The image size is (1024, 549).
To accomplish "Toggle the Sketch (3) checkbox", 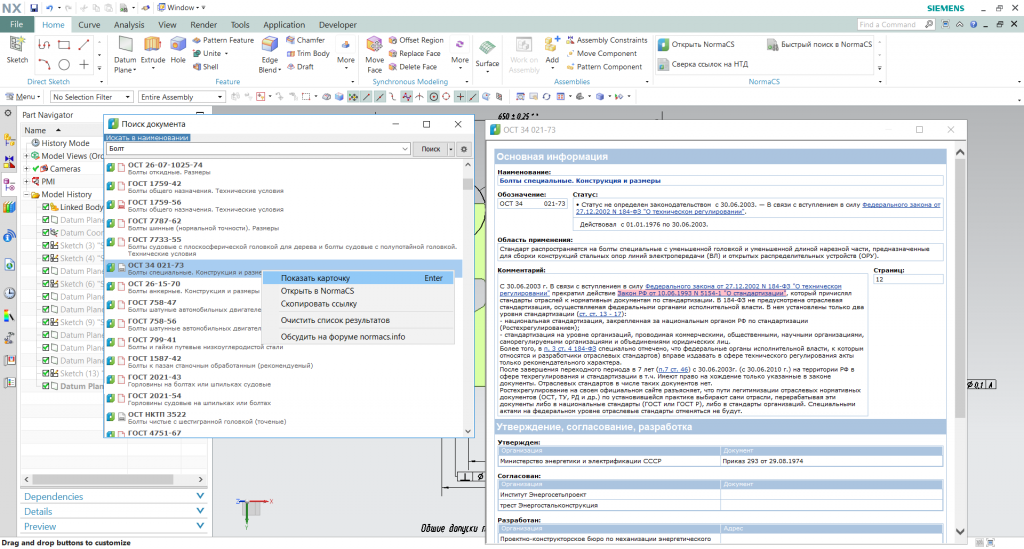I will (46, 245).
